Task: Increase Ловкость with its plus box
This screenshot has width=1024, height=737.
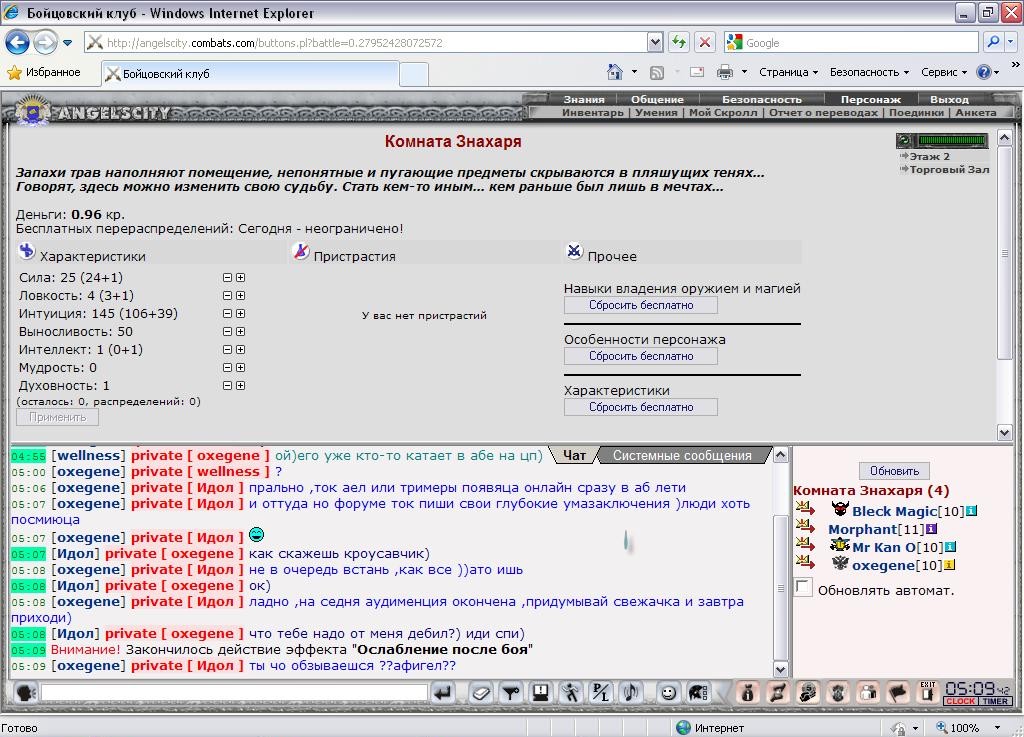Action: 240,296
